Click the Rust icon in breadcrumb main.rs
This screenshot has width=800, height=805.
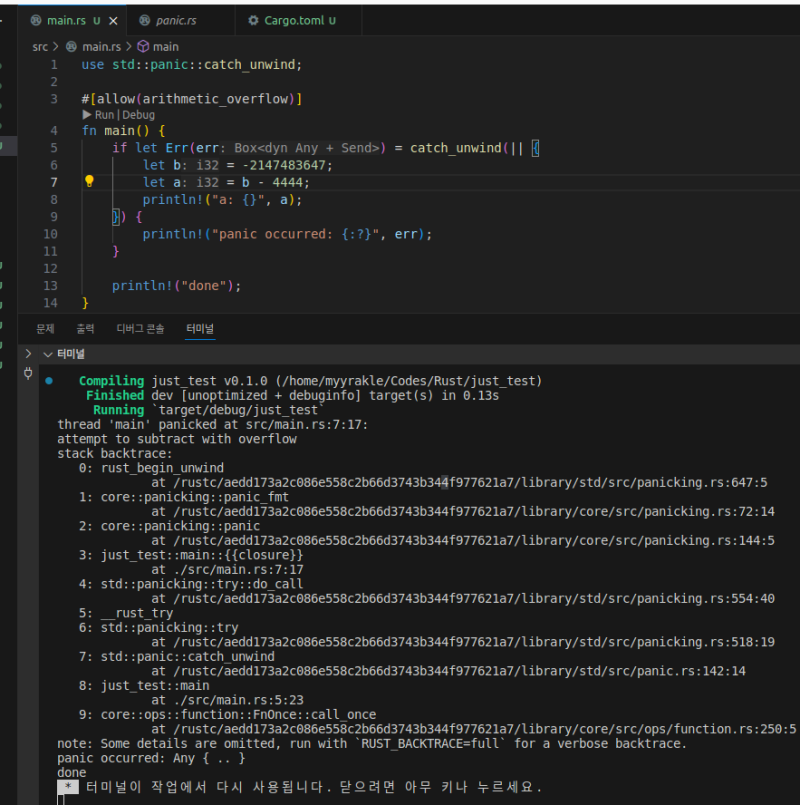[71, 46]
